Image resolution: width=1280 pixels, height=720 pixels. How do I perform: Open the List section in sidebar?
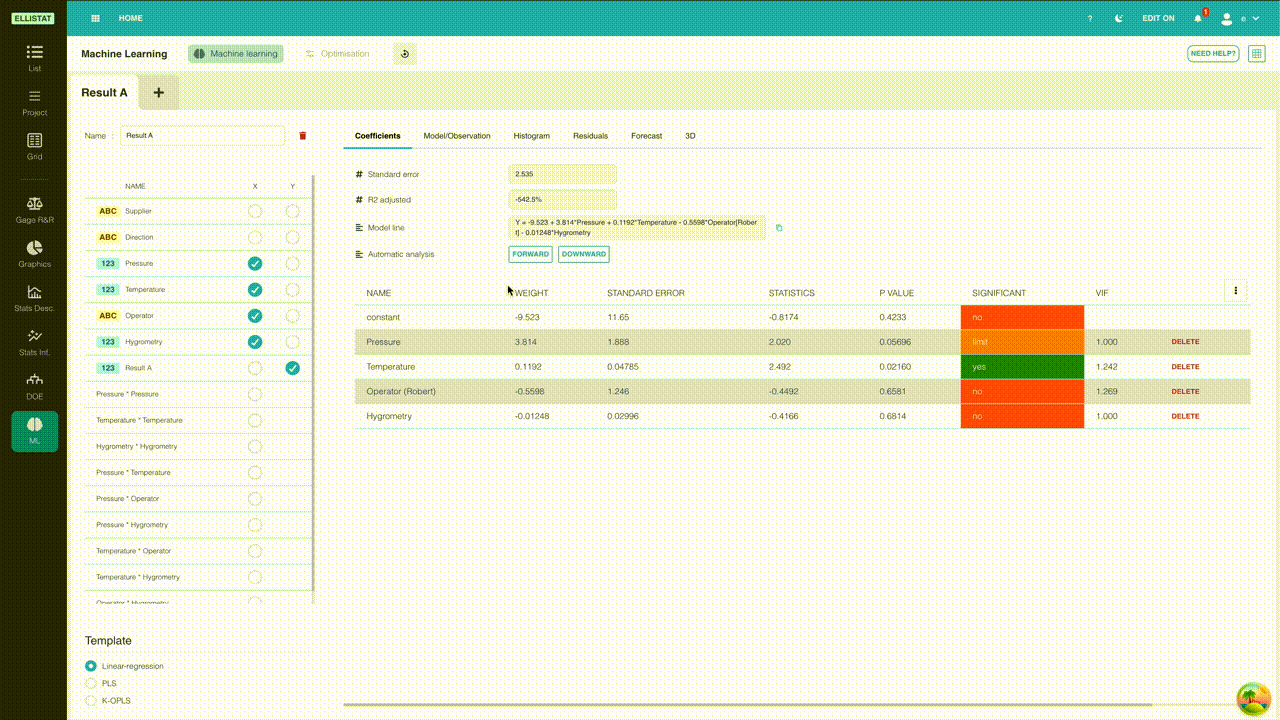[34, 58]
